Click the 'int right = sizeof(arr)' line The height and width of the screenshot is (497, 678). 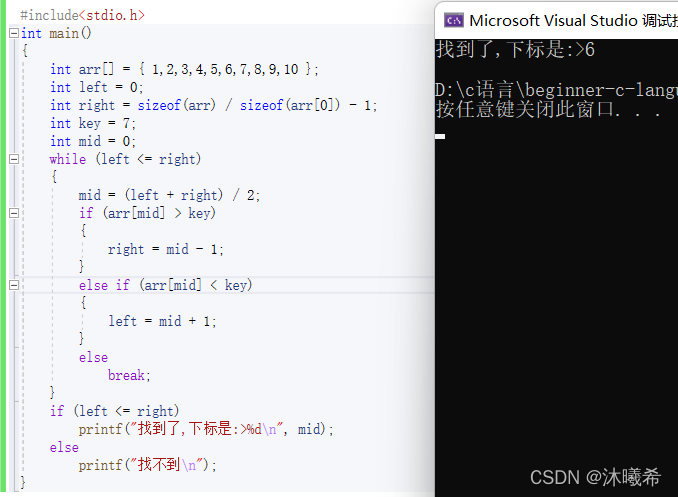coord(214,105)
